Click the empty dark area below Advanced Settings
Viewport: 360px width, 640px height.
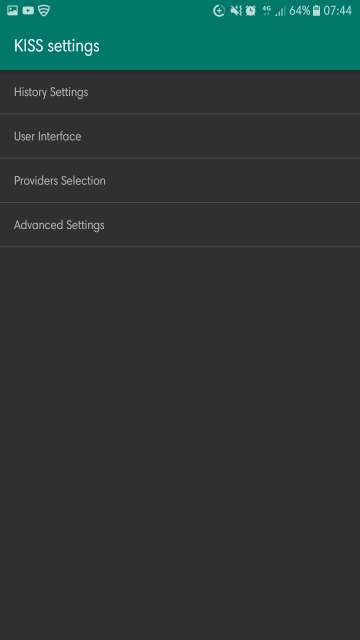[180, 443]
